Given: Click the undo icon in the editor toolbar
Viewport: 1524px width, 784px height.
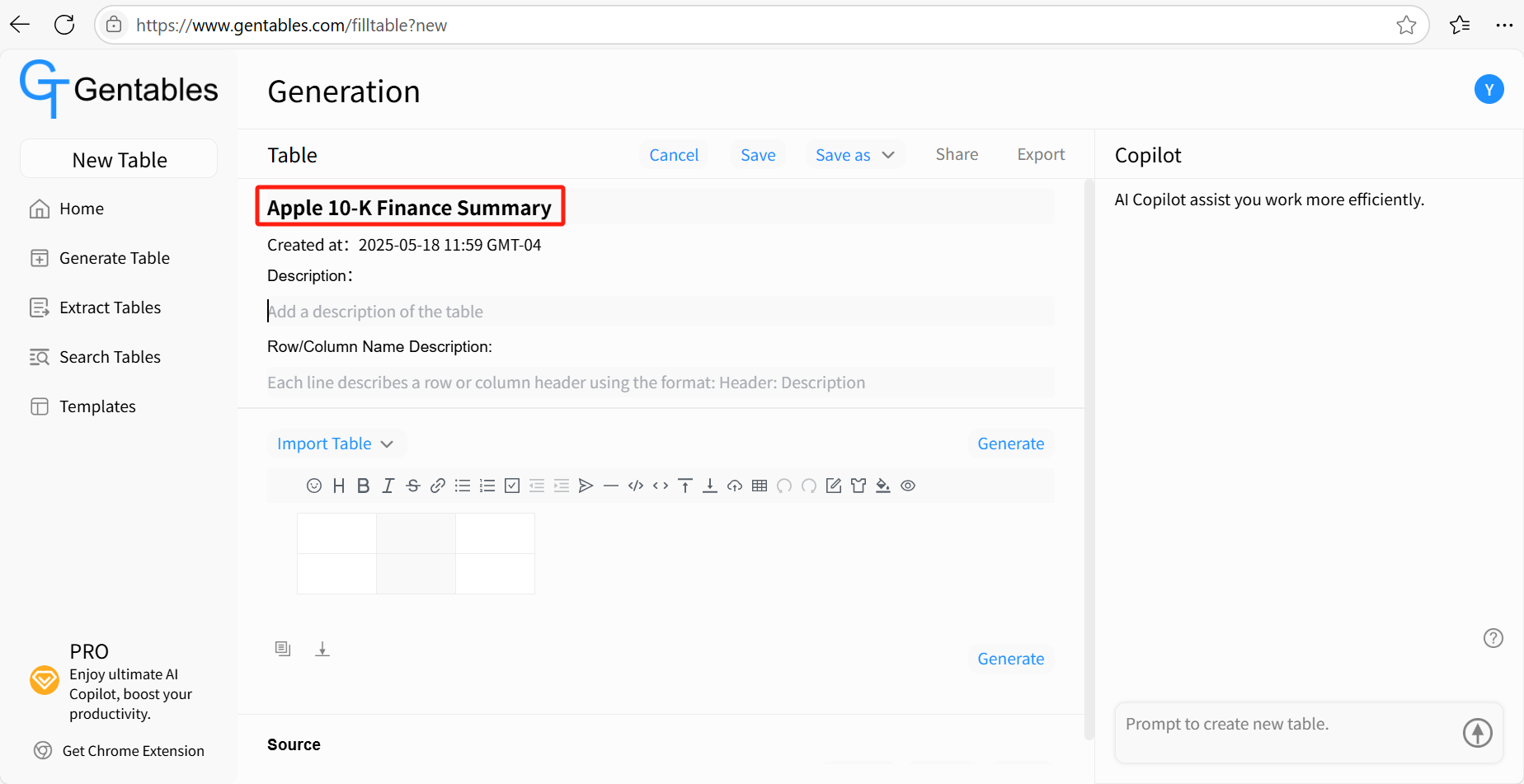Looking at the screenshot, I should click(784, 486).
